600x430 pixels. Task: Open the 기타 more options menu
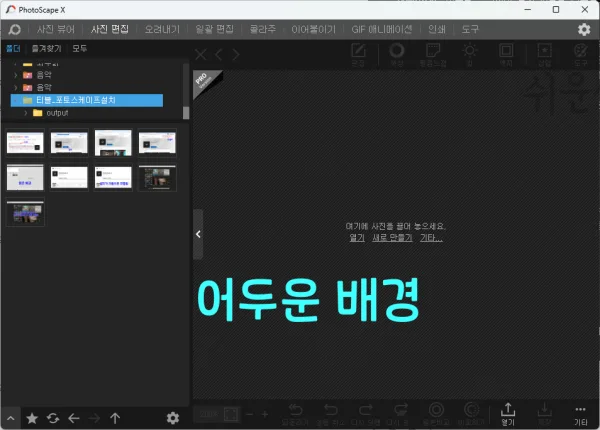tap(580, 415)
